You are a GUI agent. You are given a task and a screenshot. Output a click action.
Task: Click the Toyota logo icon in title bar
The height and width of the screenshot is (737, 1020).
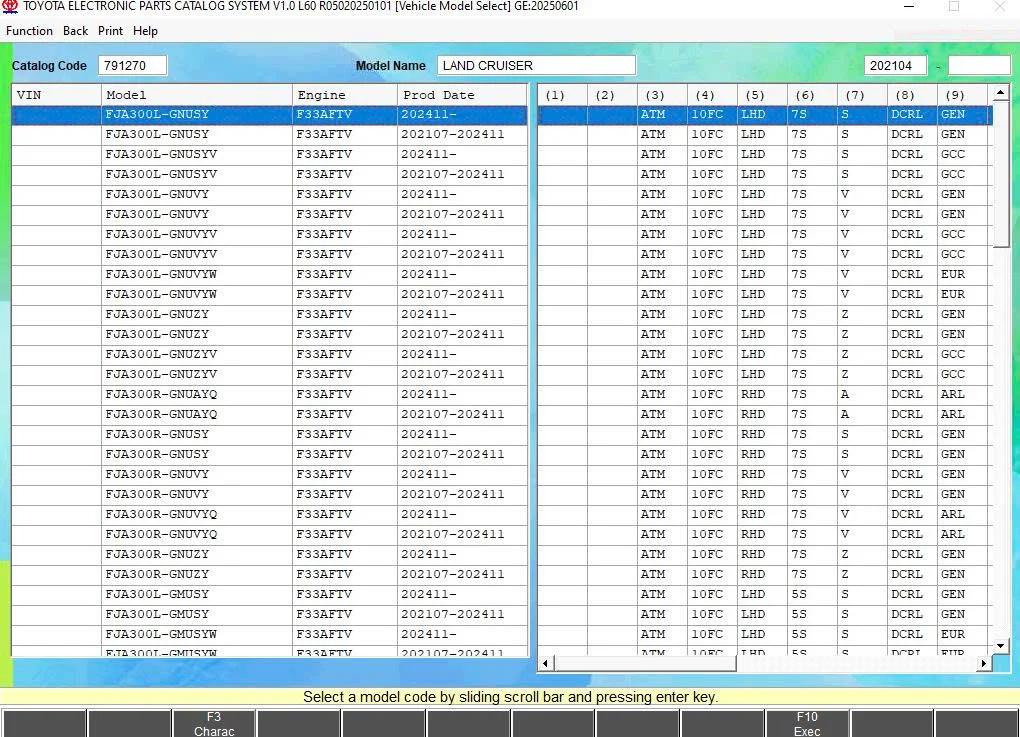pos(10,7)
